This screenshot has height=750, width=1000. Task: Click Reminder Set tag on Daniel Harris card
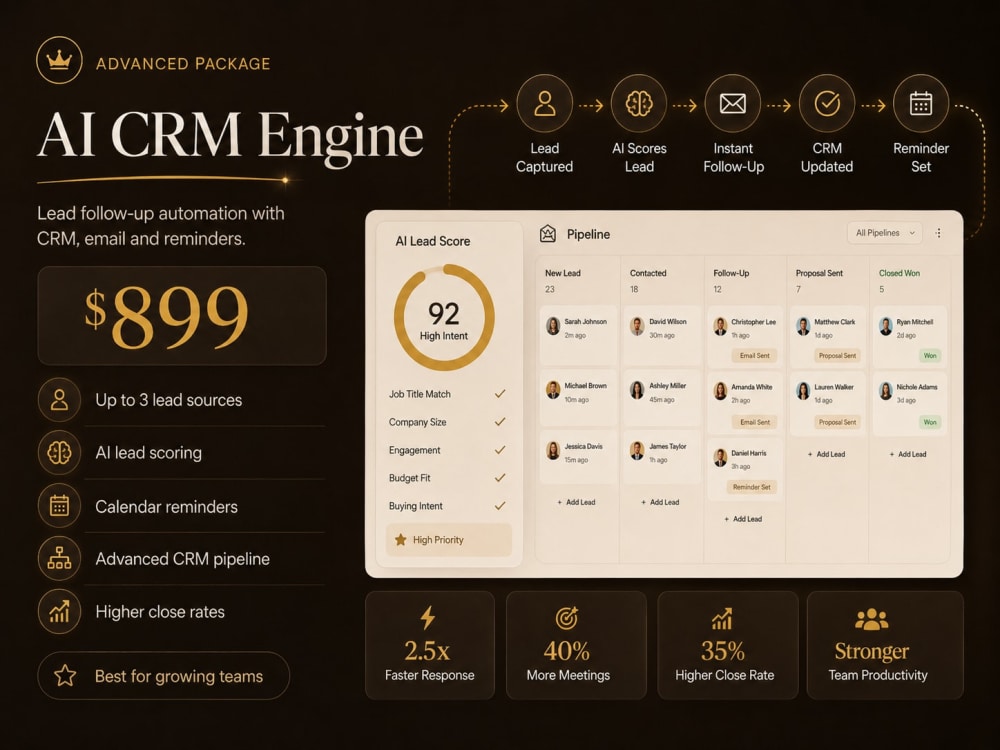point(751,487)
